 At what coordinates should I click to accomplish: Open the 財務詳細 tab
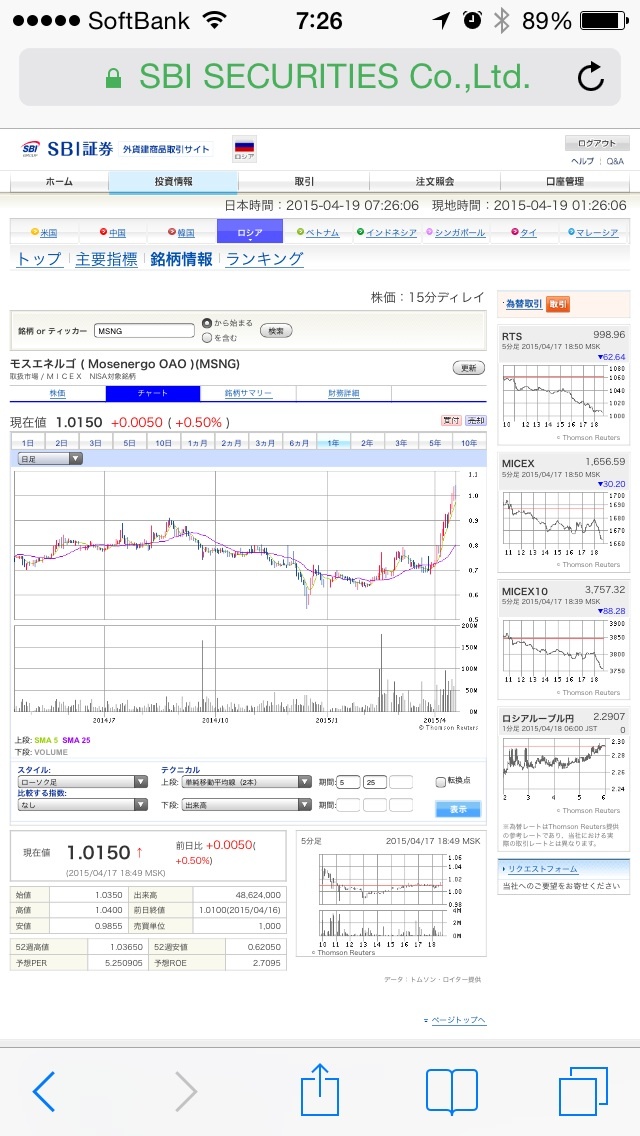point(344,393)
